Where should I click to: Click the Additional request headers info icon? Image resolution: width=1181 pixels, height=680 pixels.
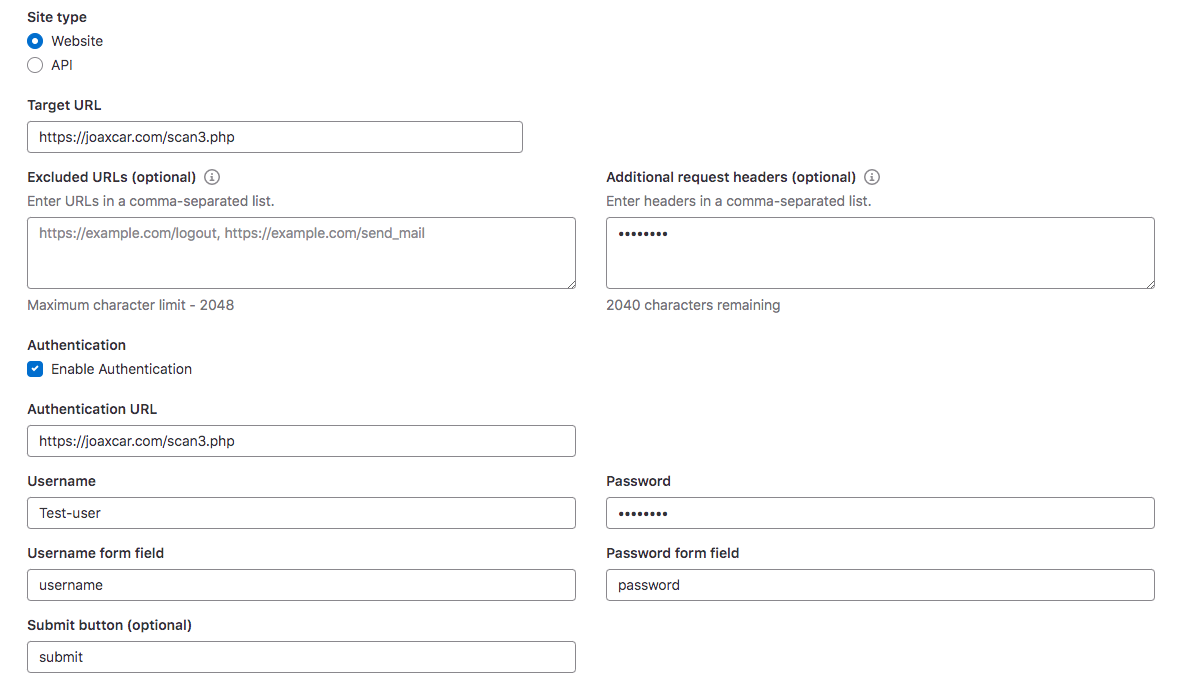click(x=872, y=177)
